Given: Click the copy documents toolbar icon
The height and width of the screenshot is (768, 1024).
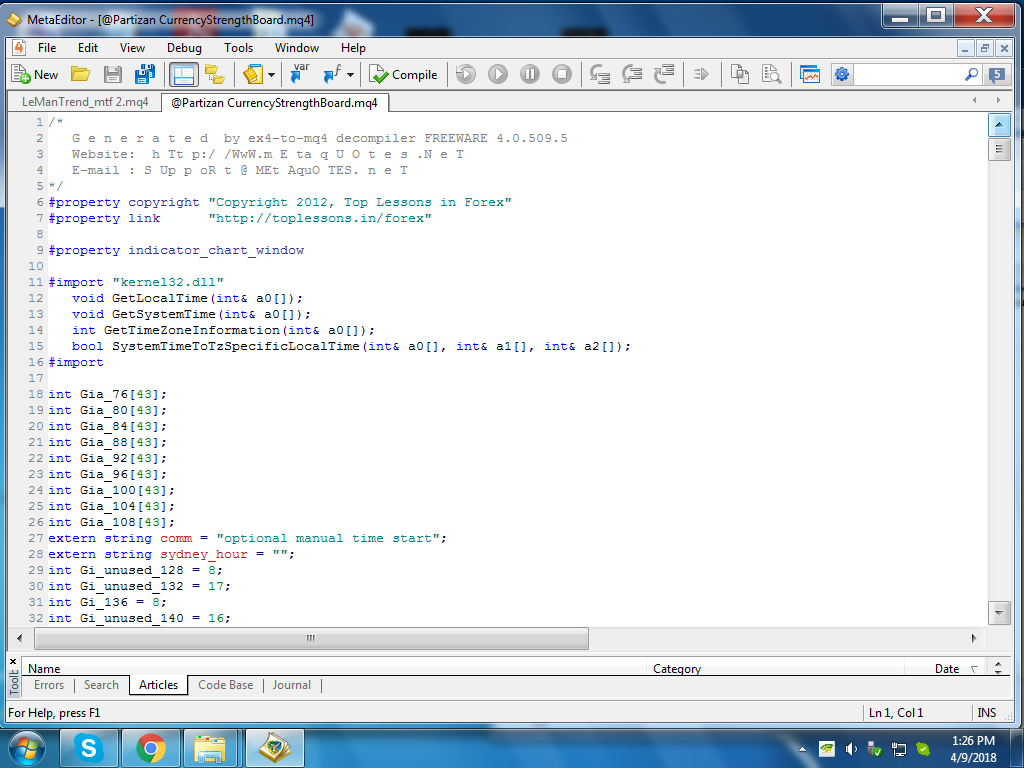Looking at the screenshot, I should pos(739,74).
